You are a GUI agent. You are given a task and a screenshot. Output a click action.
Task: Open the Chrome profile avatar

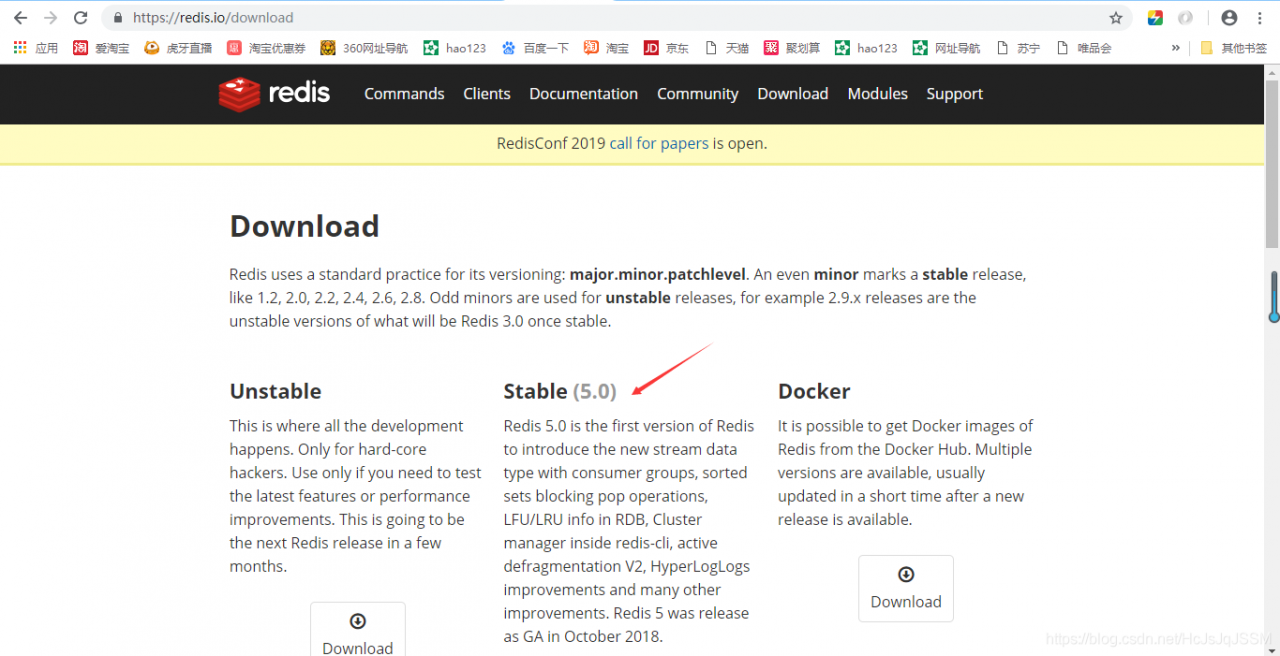1229,18
